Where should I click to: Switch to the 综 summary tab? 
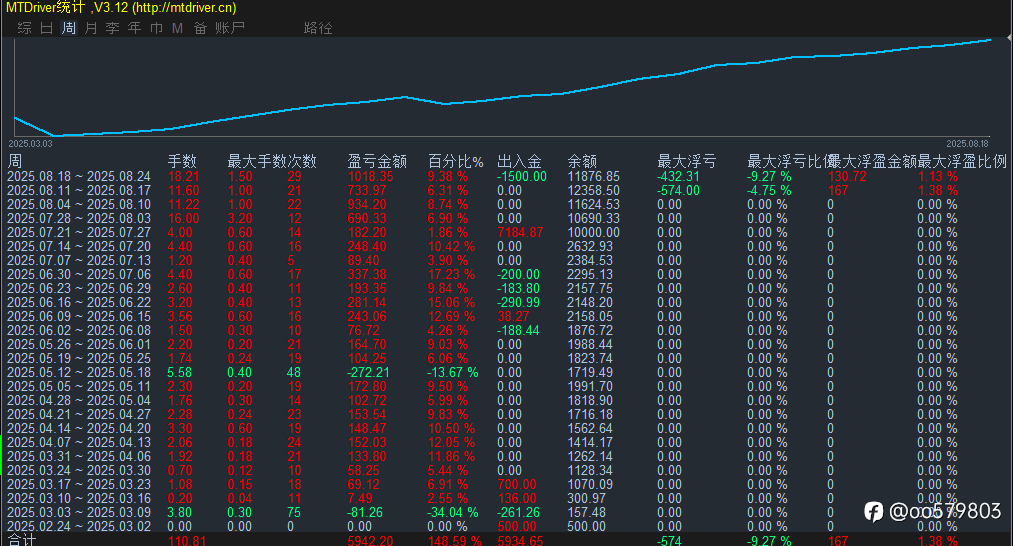point(25,28)
